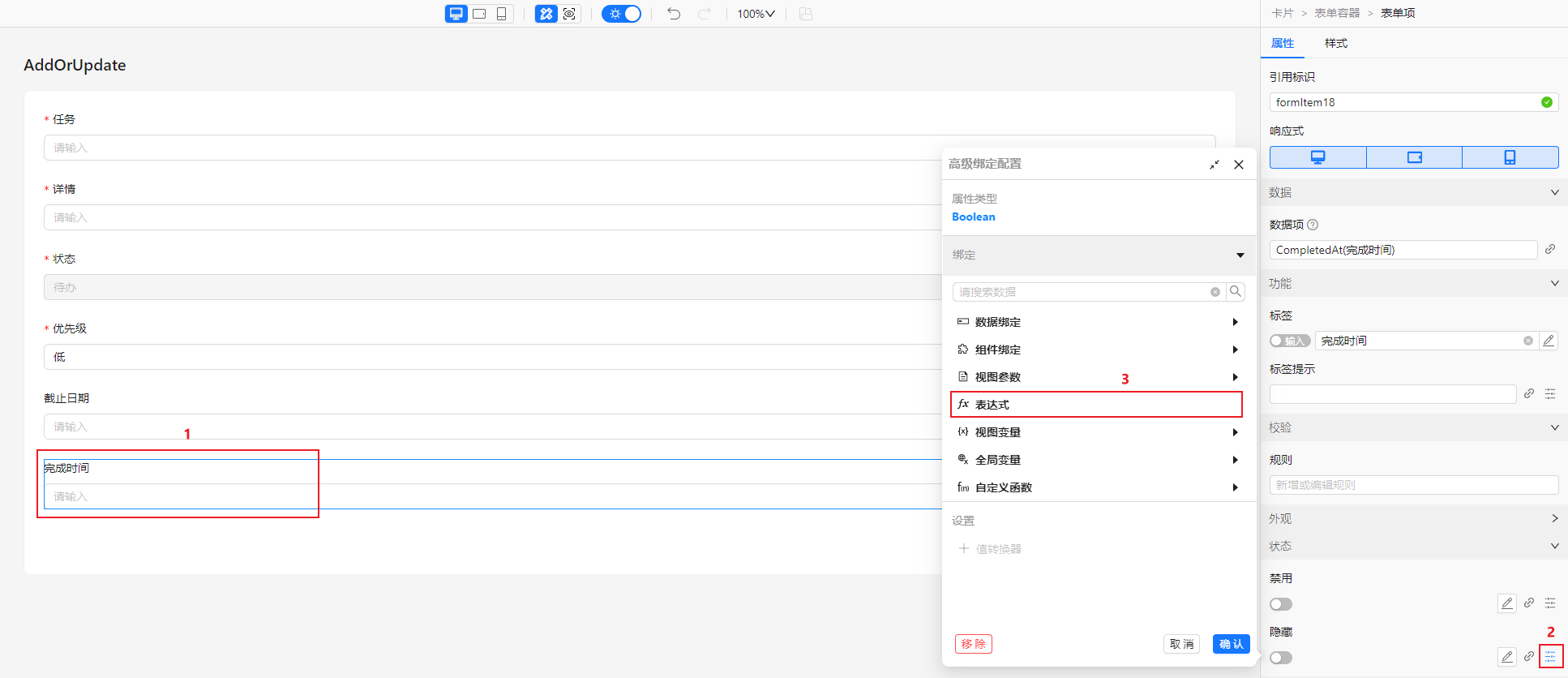1568x678 pixels.
Task: Toggle the 标签 输入 switch
Action: tap(1290, 341)
